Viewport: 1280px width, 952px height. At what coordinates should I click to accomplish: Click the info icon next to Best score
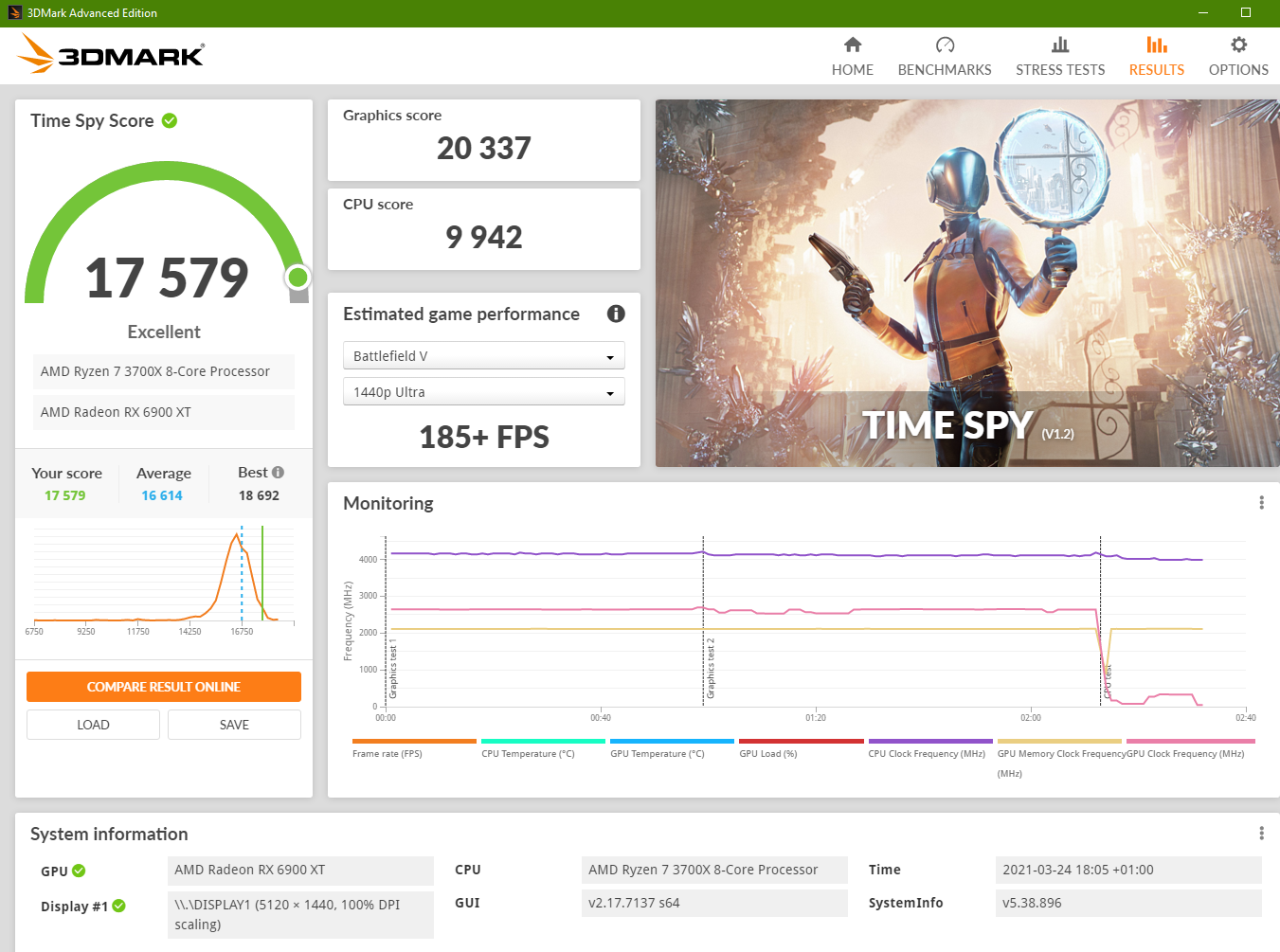(x=278, y=472)
